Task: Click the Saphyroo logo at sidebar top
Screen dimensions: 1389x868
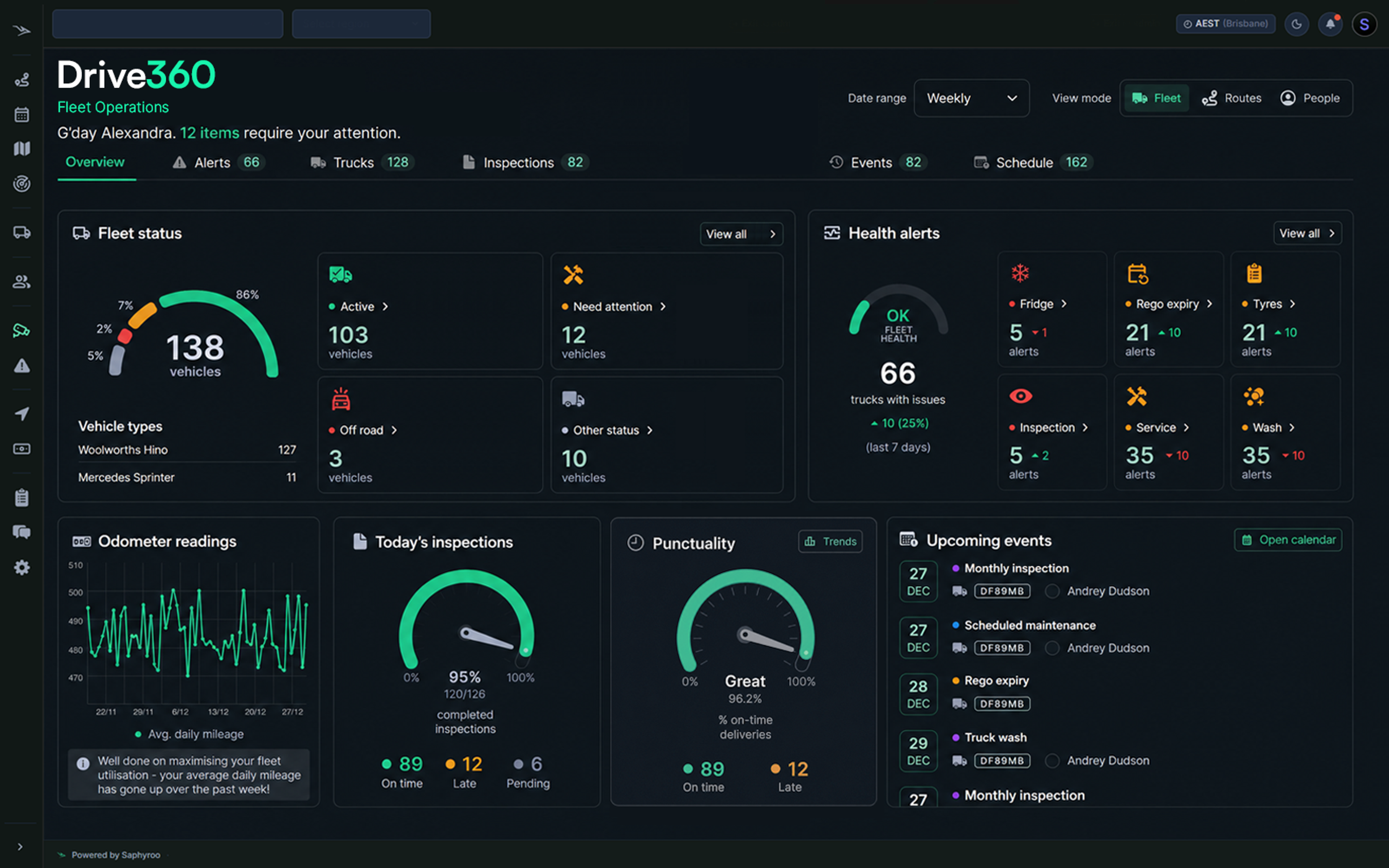Action: pos(22,30)
